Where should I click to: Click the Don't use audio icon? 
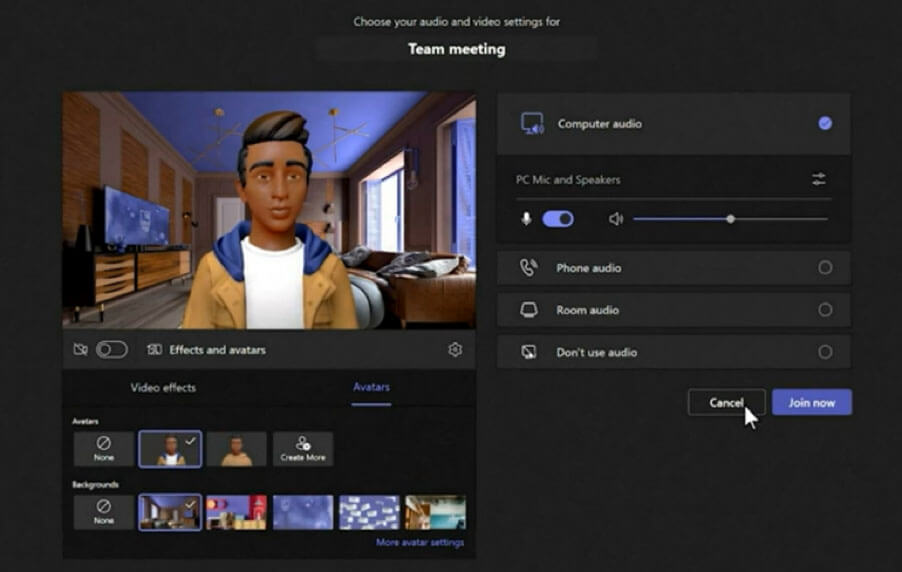[x=529, y=352]
